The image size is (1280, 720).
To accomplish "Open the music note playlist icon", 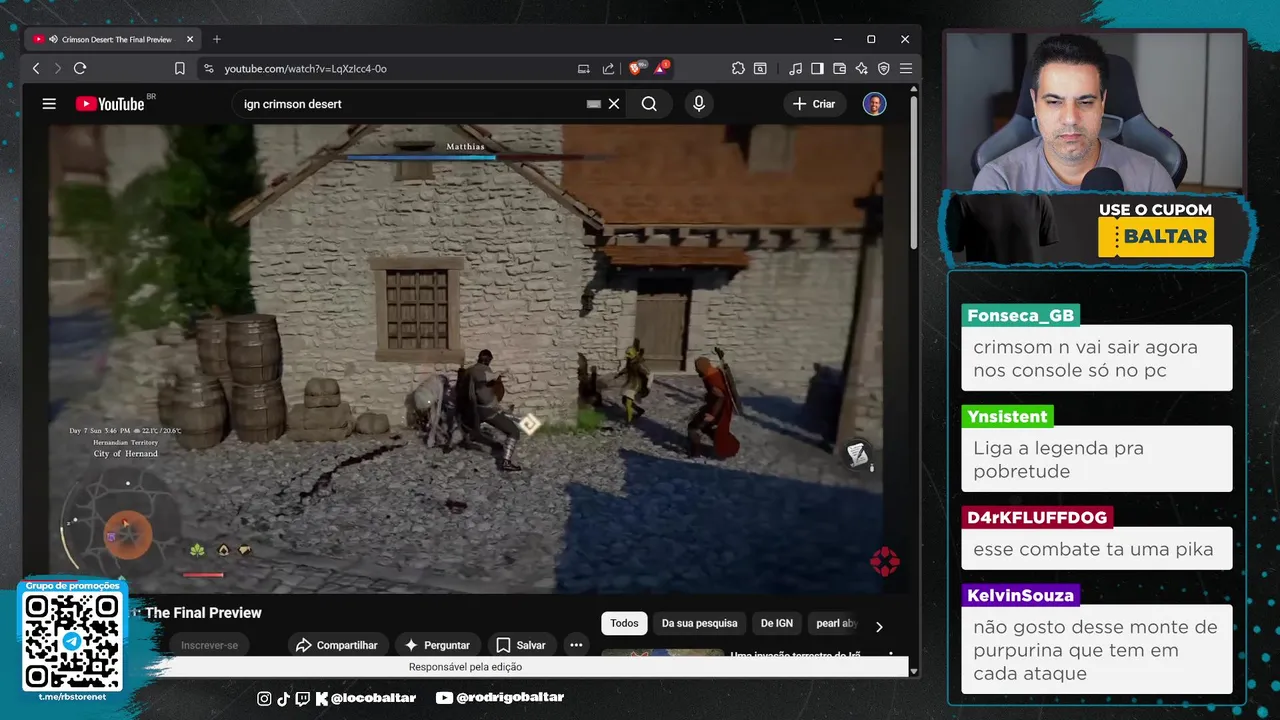I will (x=795, y=69).
